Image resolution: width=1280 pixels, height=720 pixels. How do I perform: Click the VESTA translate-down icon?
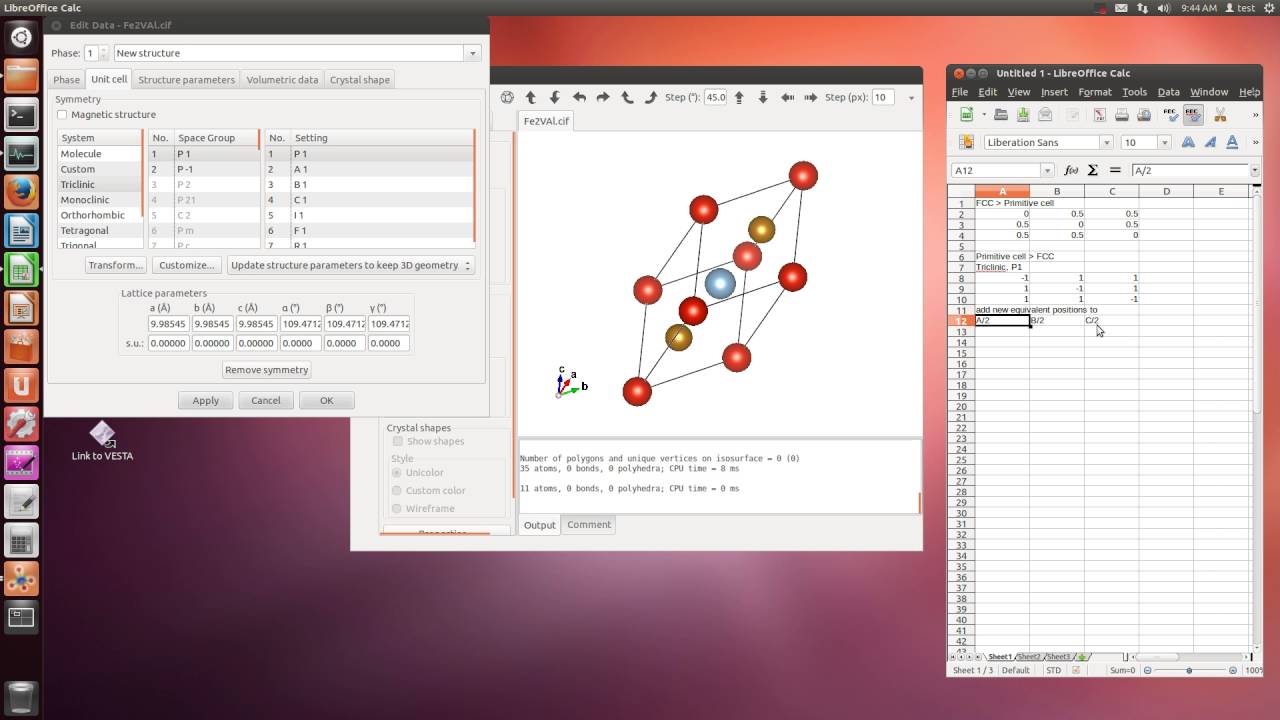pos(763,97)
